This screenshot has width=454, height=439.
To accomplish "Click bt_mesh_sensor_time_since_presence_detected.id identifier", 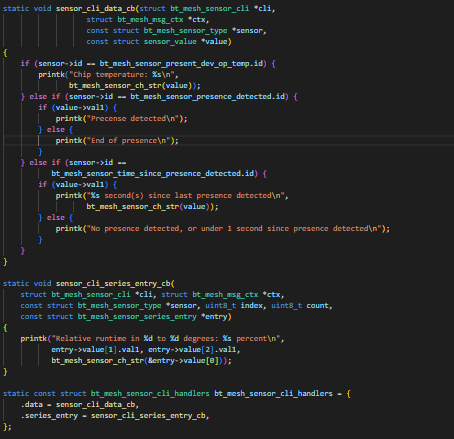I will [x=152, y=173].
